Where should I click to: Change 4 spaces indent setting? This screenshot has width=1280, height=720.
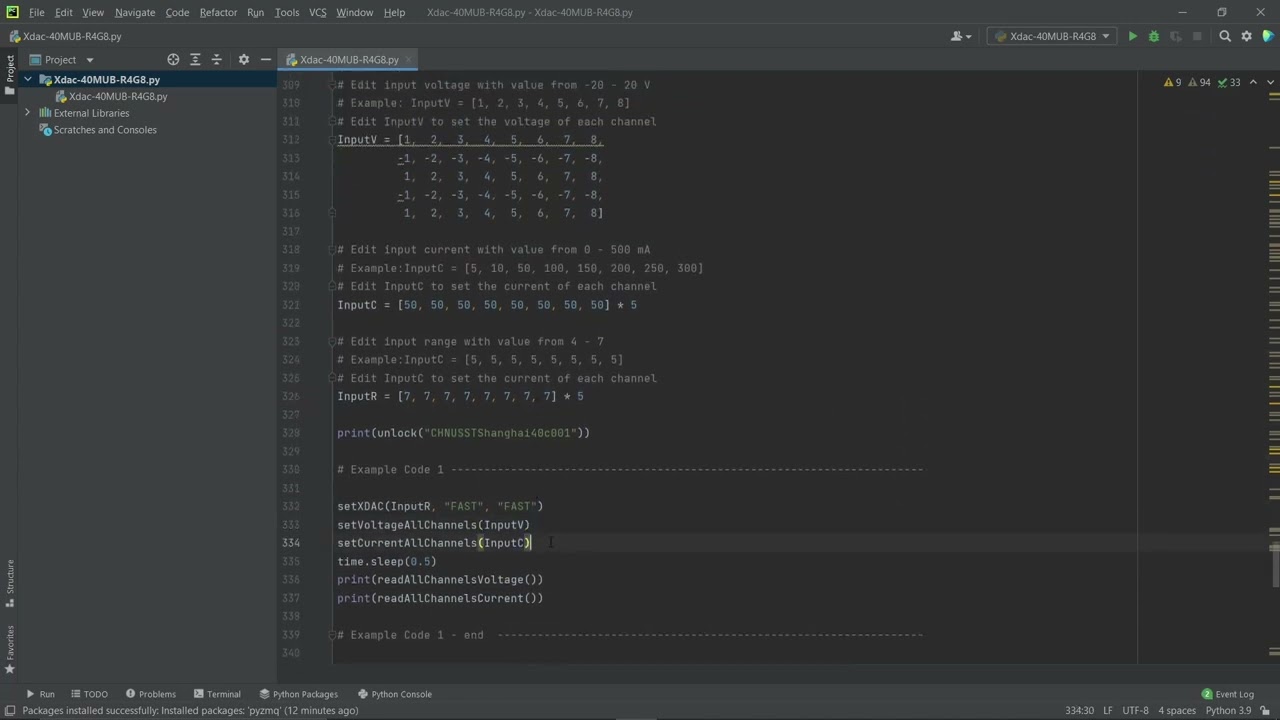pyautogui.click(x=1177, y=711)
